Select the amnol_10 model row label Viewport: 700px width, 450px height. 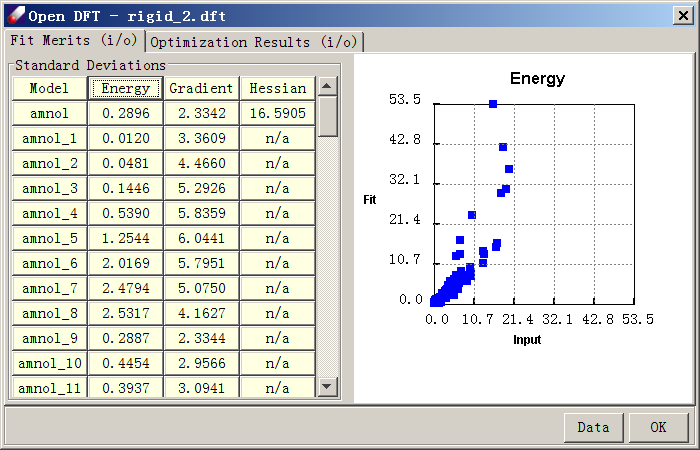point(49,363)
